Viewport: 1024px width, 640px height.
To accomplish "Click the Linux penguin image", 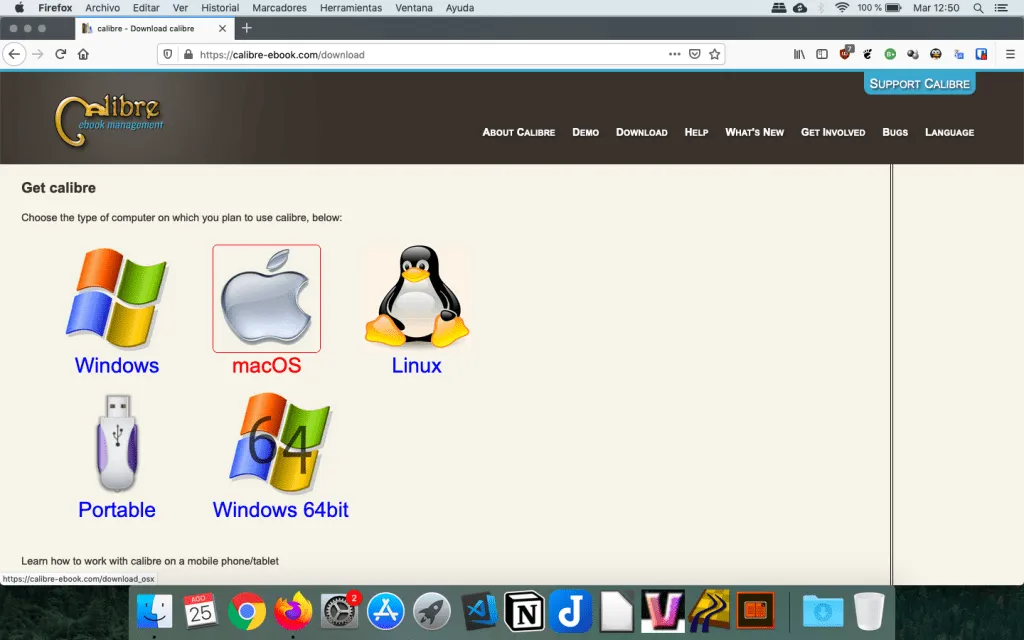I will (417, 297).
